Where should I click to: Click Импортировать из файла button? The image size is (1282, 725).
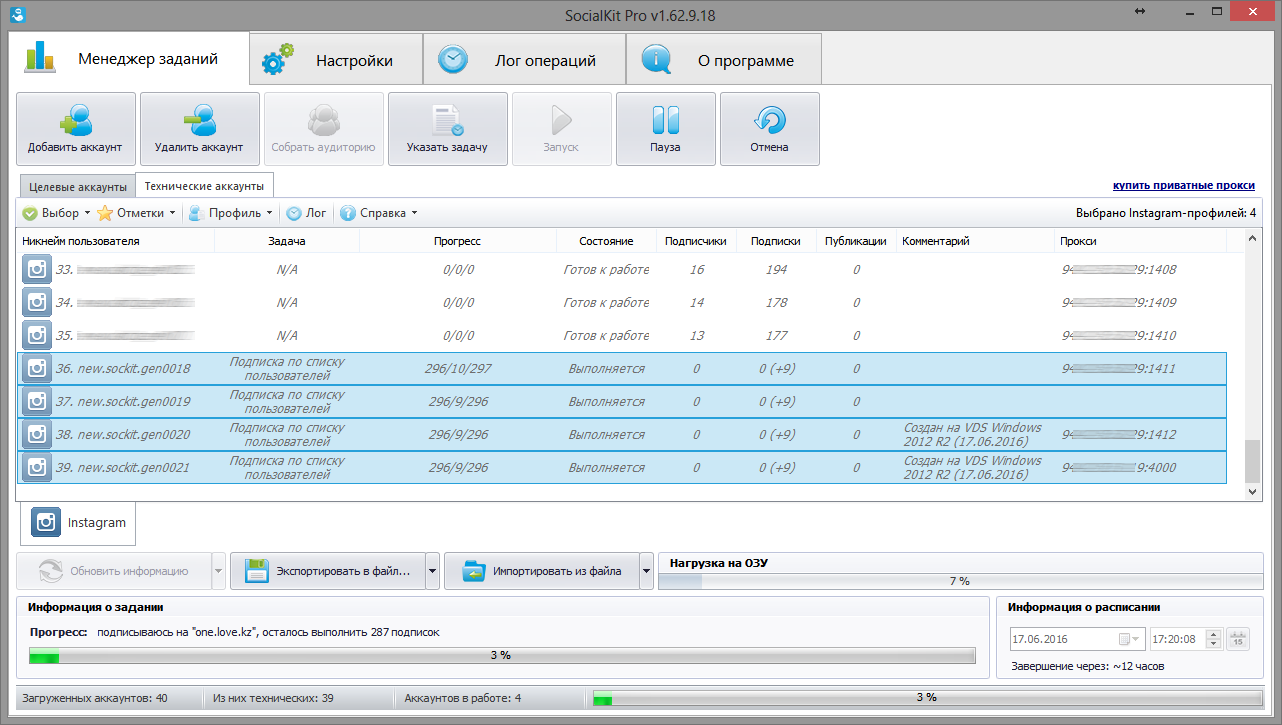(x=541, y=571)
